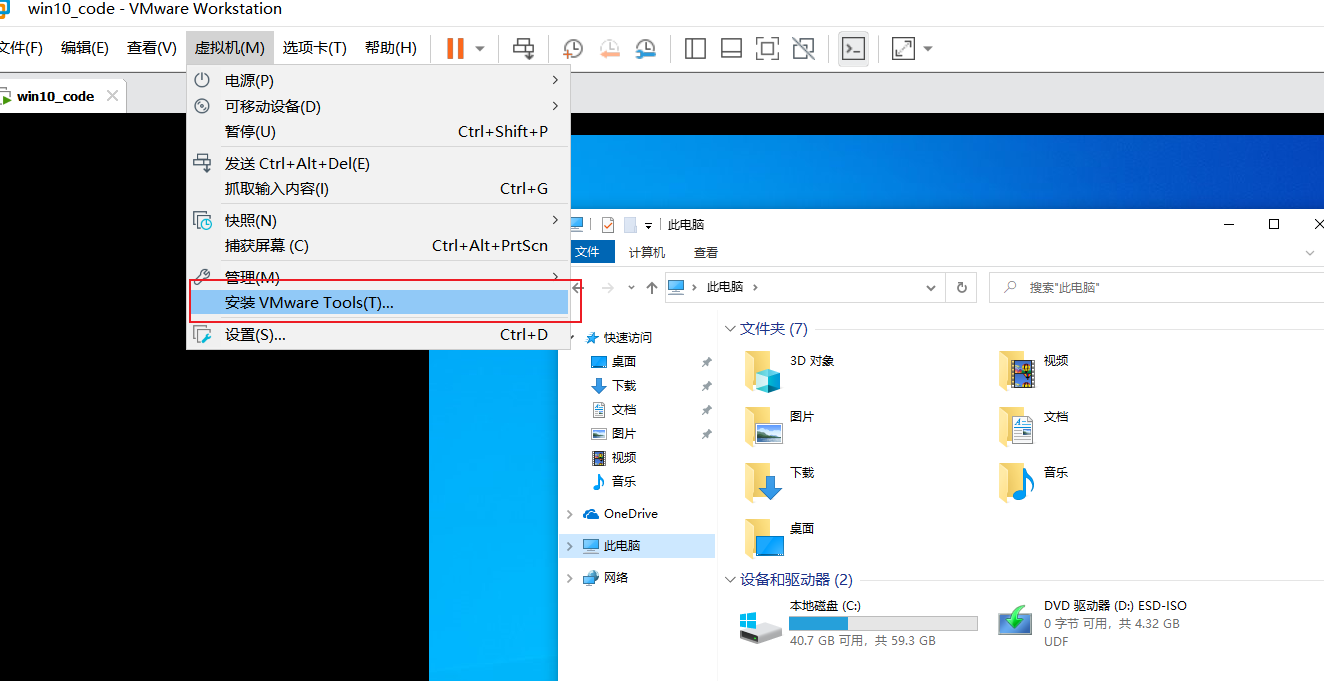Expand the Explorer ribbon with the chevron
The image size is (1324, 681).
(1310, 253)
